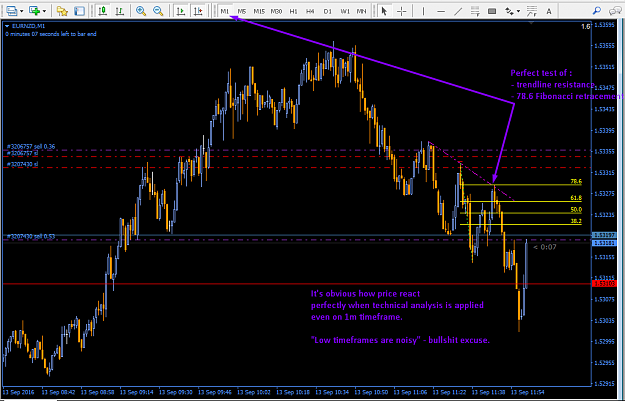625x401 pixels.
Task: Expand the arrows objects dropdown
Action: click(518, 11)
